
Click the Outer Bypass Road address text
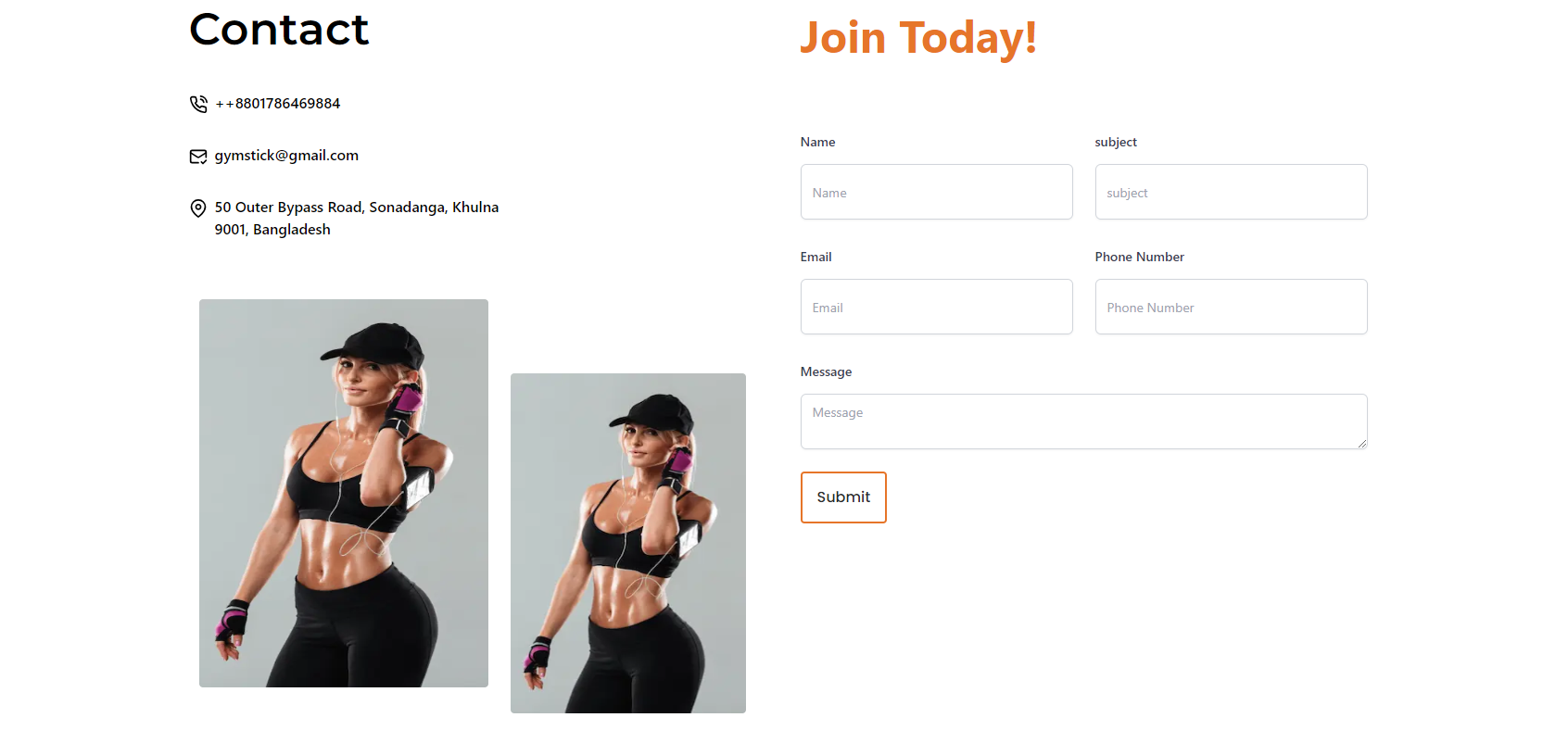(357, 219)
